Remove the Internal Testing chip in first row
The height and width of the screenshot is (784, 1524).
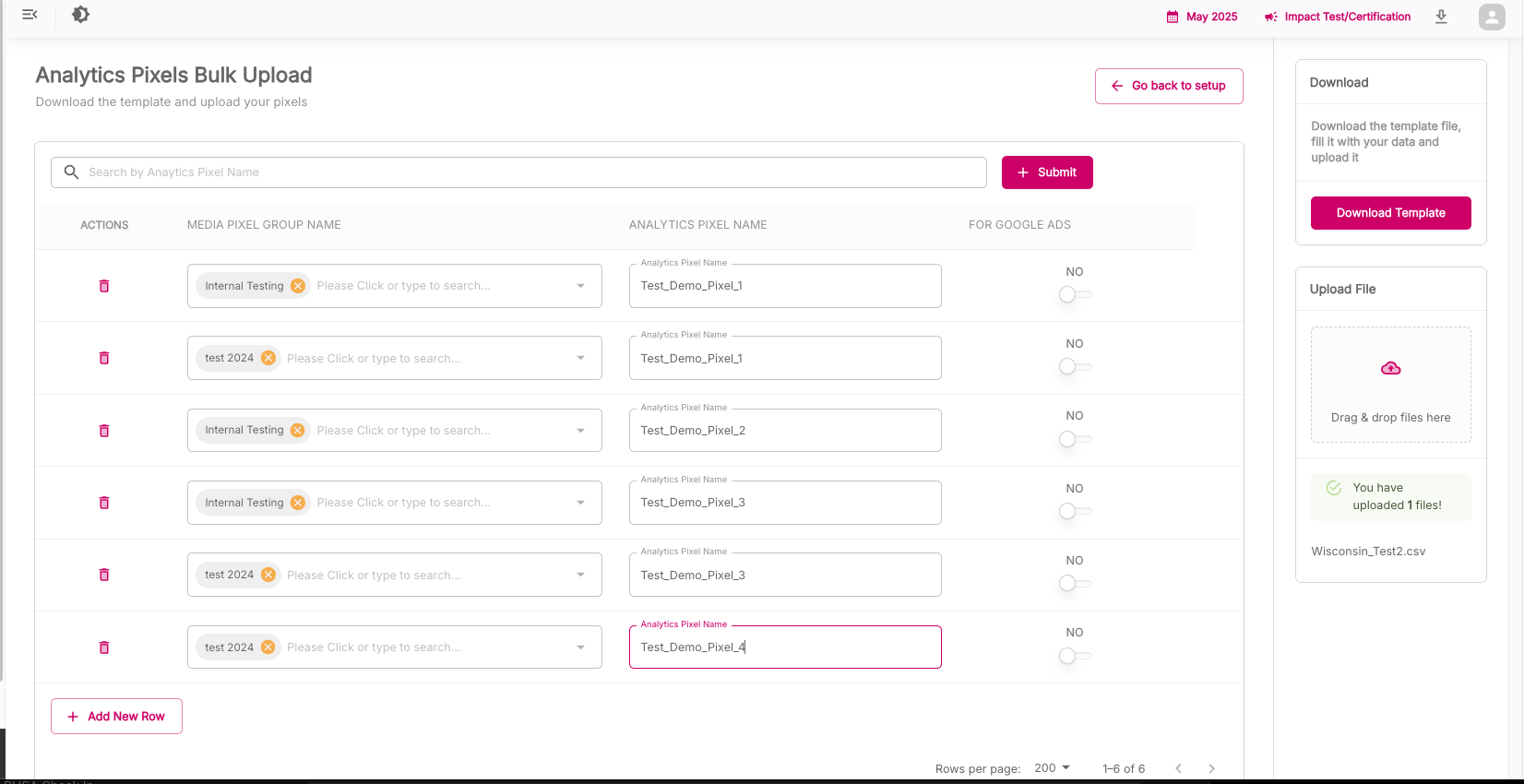point(298,286)
